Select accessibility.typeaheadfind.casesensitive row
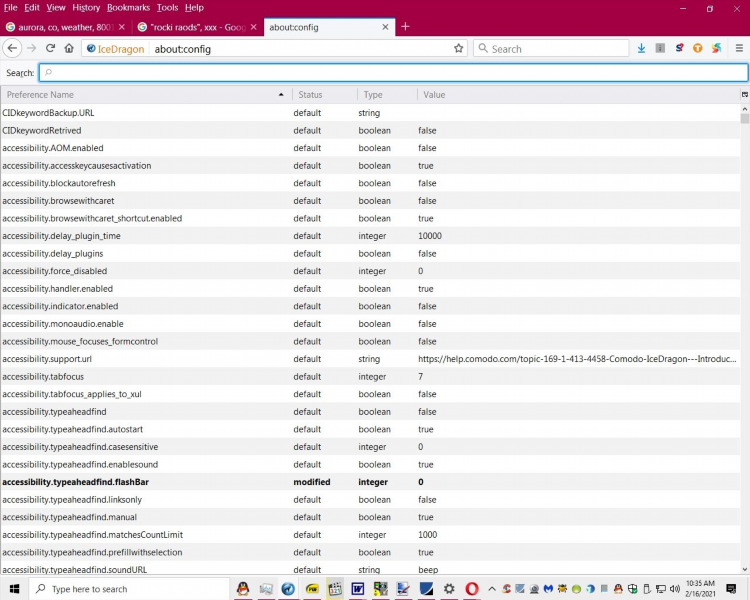750x600 pixels. [x=370, y=447]
